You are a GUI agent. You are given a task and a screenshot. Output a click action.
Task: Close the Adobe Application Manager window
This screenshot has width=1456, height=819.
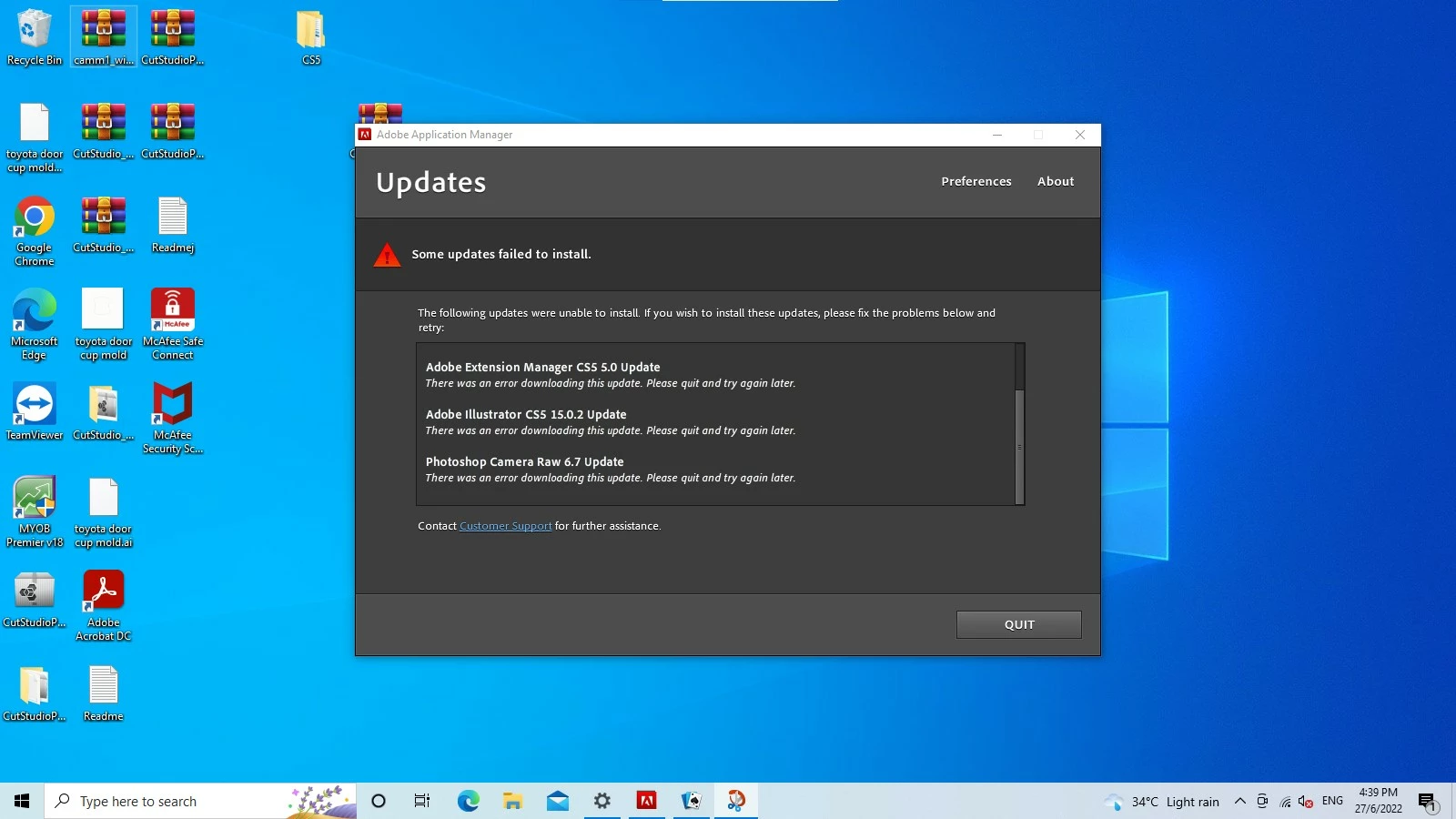(x=1080, y=135)
